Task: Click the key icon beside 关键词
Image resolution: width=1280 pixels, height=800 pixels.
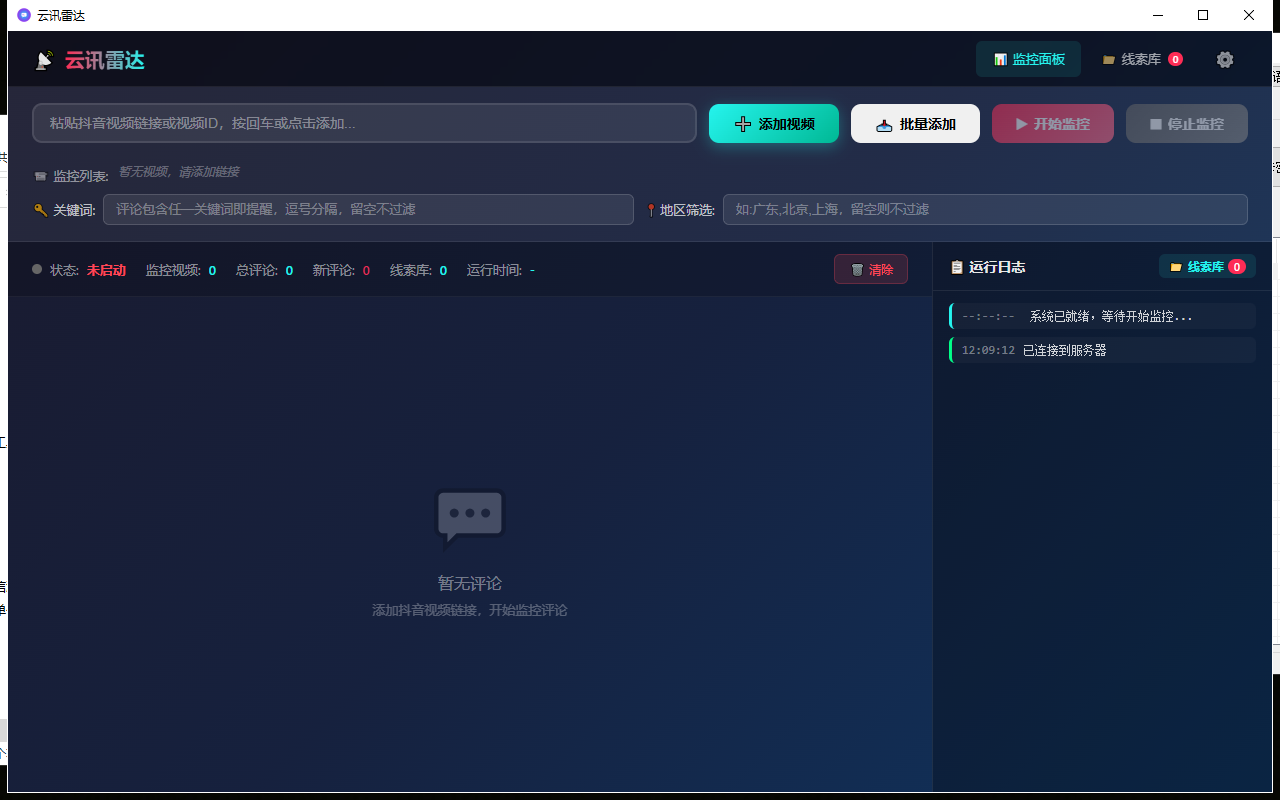Action: pyautogui.click(x=41, y=210)
